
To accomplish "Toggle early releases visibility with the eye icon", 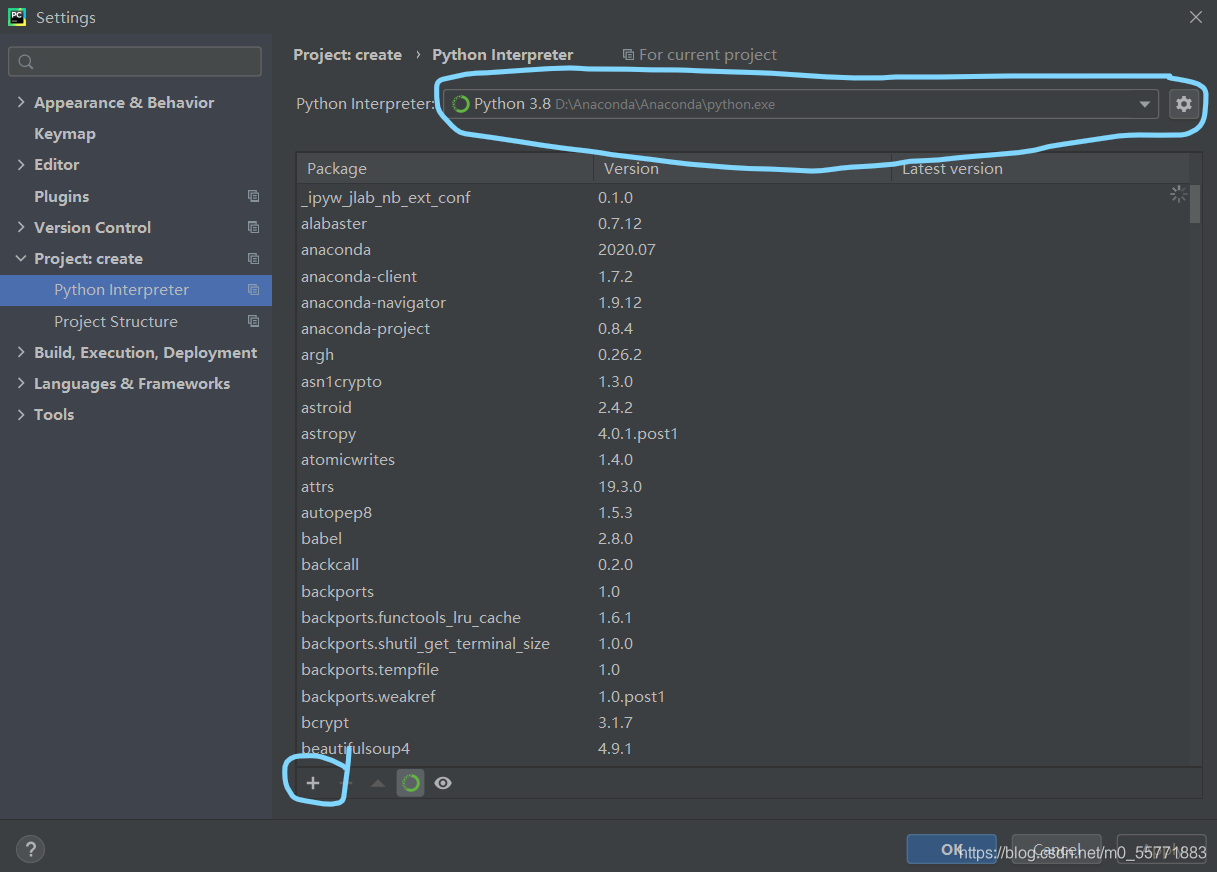I will (443, 783).
